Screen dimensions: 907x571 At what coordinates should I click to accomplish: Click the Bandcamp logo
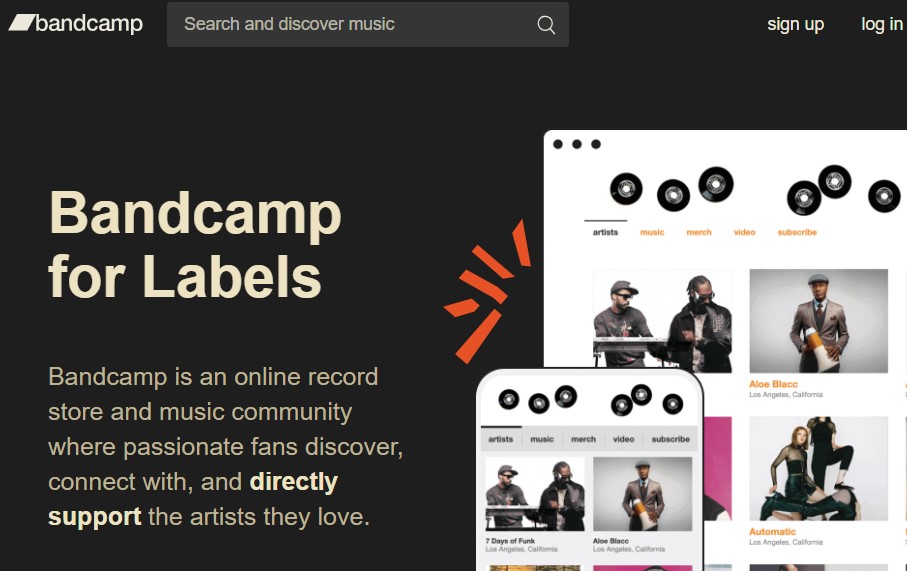pyautogui.click(x=76, y=23)
